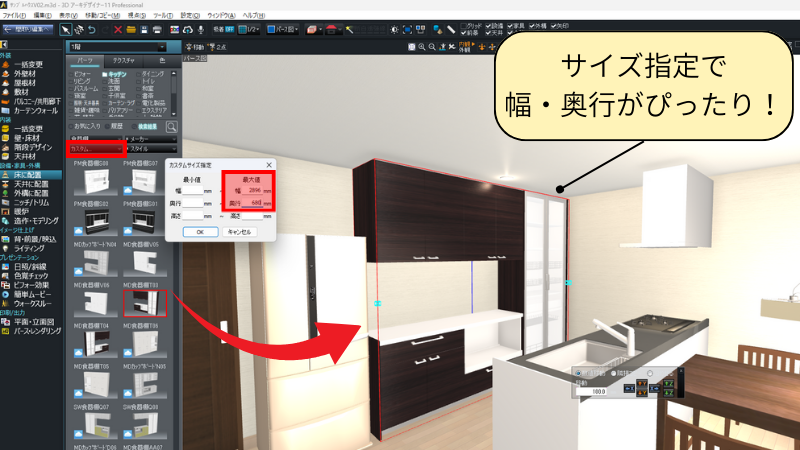This screenshot has height=450, width=800.
Task: Select the arrow pointer tool in the toolbar
Action: [65, 30]
